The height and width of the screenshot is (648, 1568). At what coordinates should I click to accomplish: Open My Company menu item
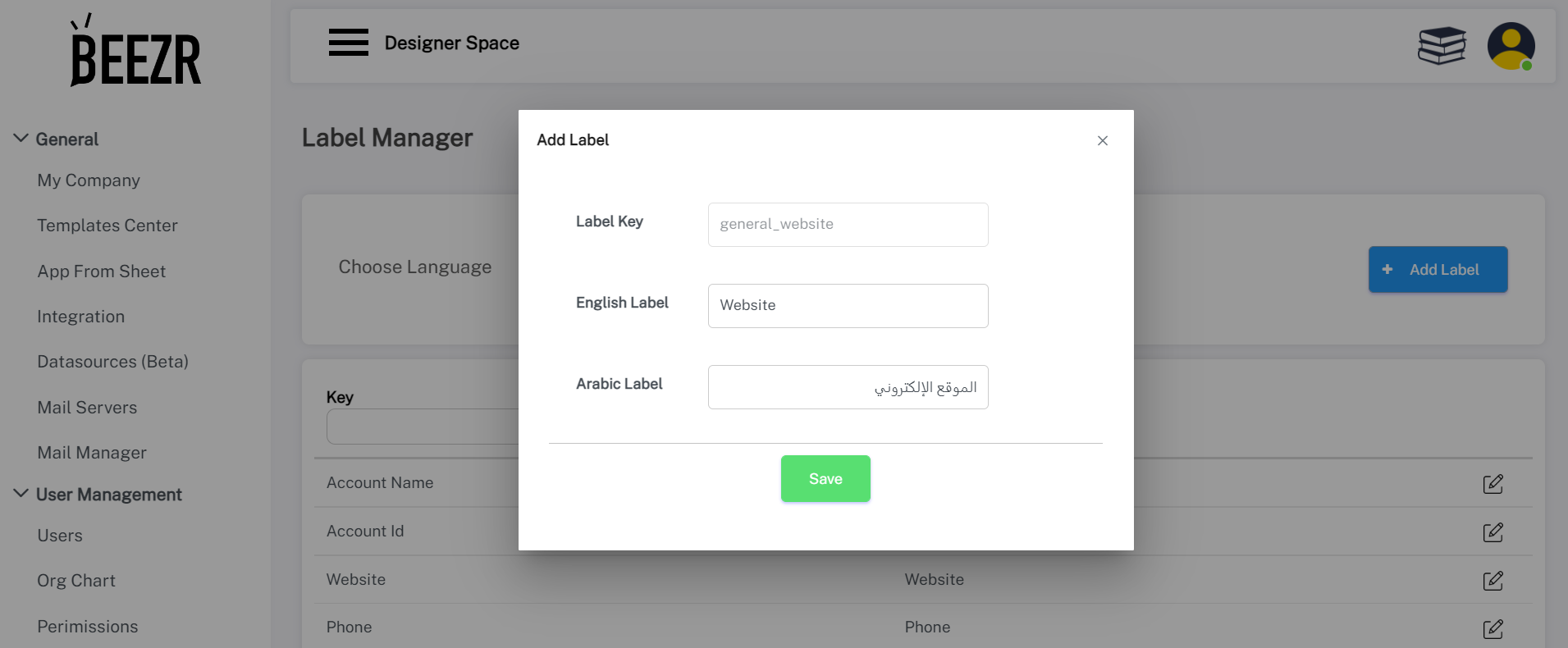tap(89, 180)
